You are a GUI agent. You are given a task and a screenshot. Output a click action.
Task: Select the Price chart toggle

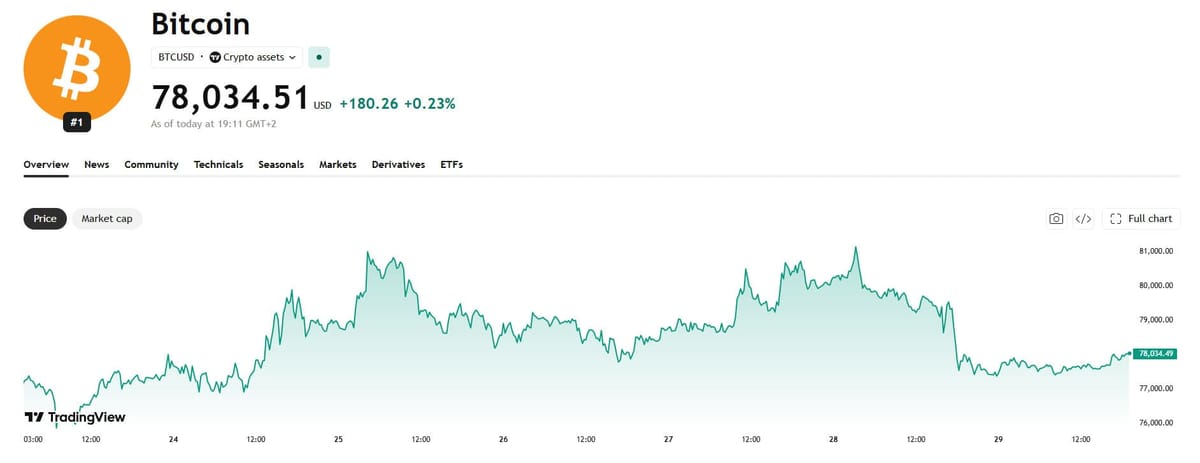click(45, 218)
